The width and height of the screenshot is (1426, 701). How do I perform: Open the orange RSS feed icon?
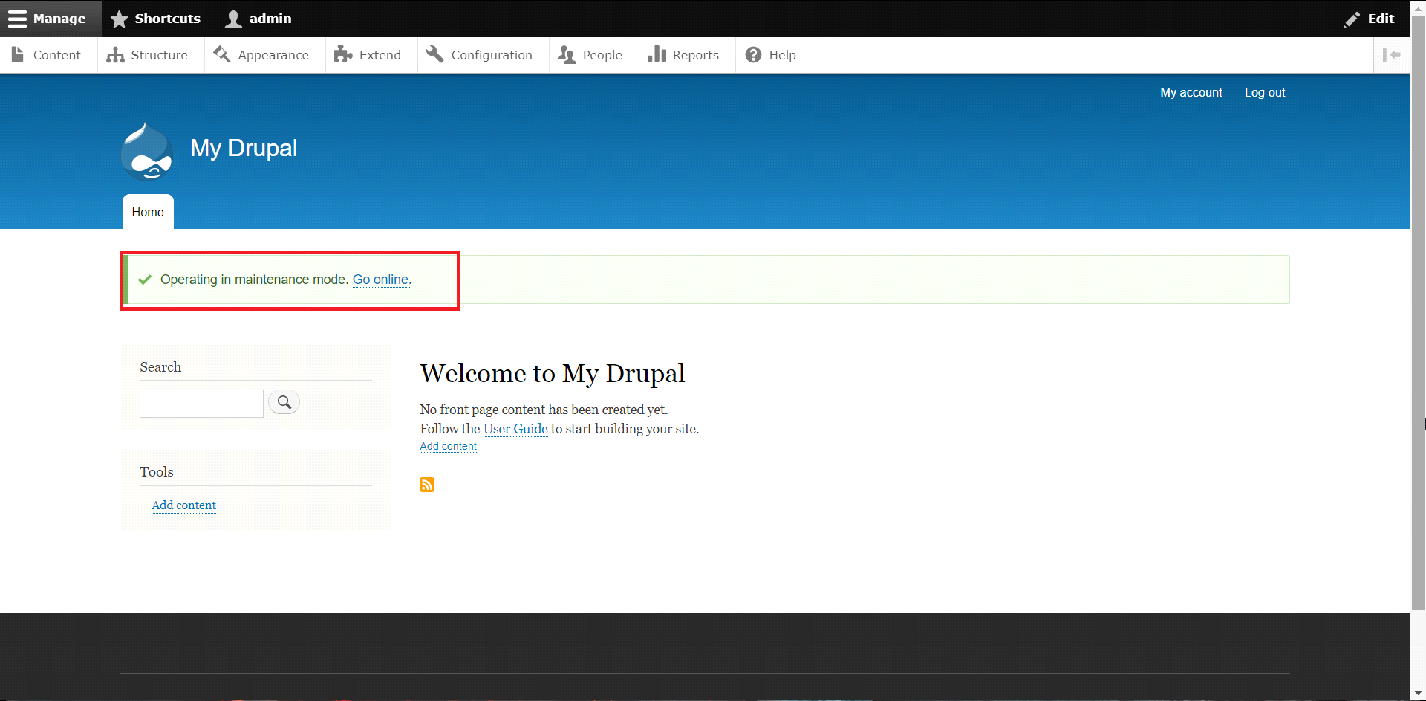coord(427,485)
